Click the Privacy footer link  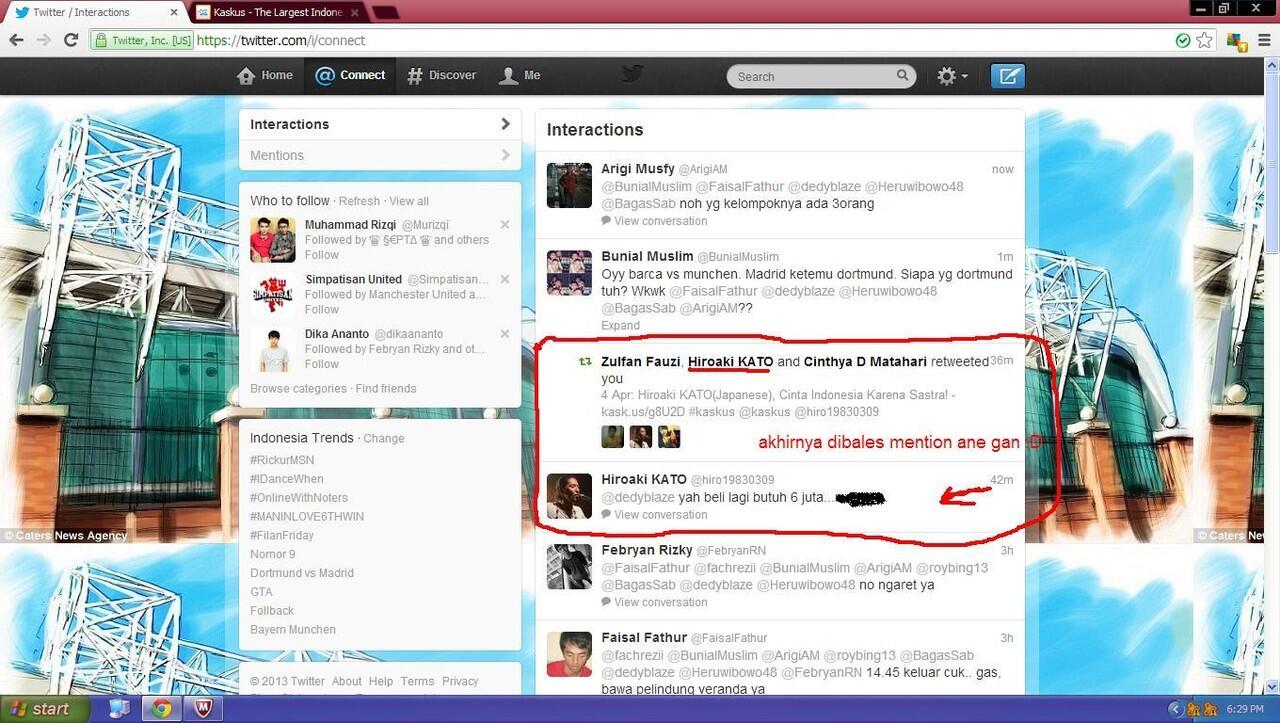(460, 681)
